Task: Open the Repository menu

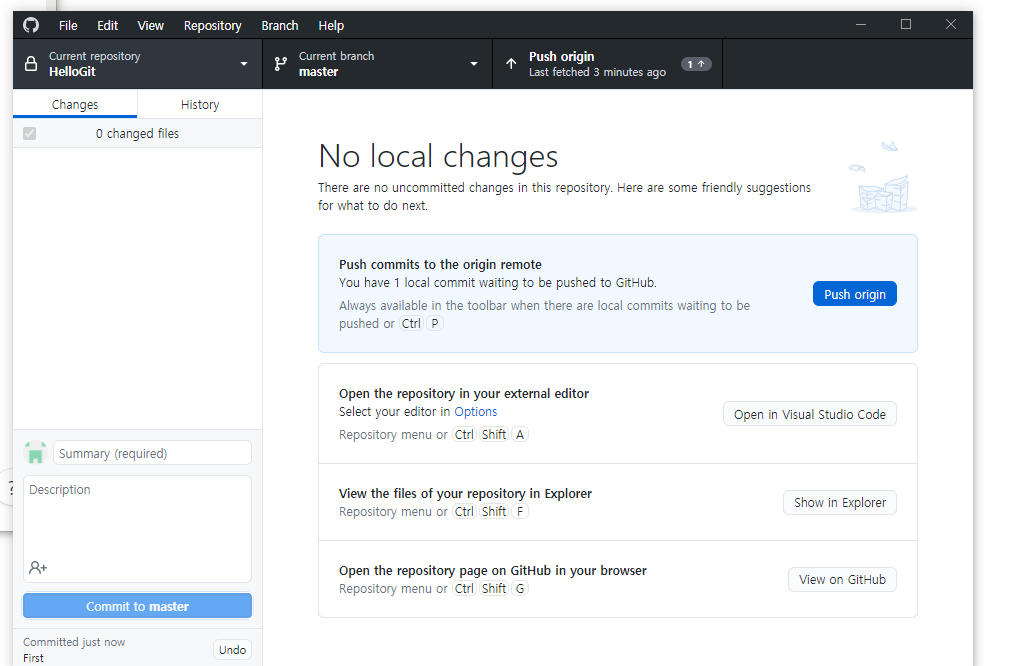Action: coord(212,25)
